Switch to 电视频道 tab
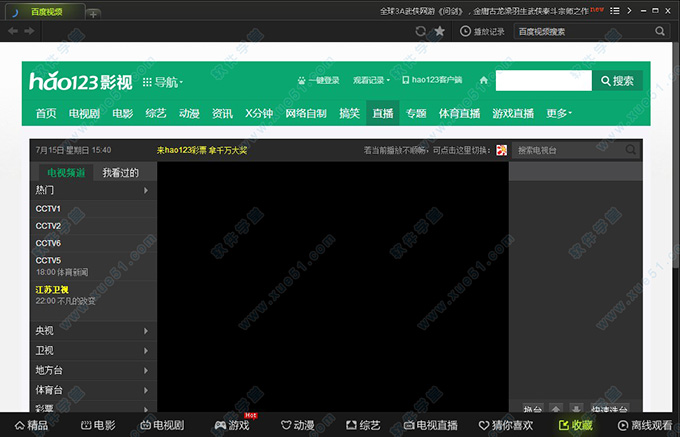Viewport: 680px width, 437px height. 66,173
